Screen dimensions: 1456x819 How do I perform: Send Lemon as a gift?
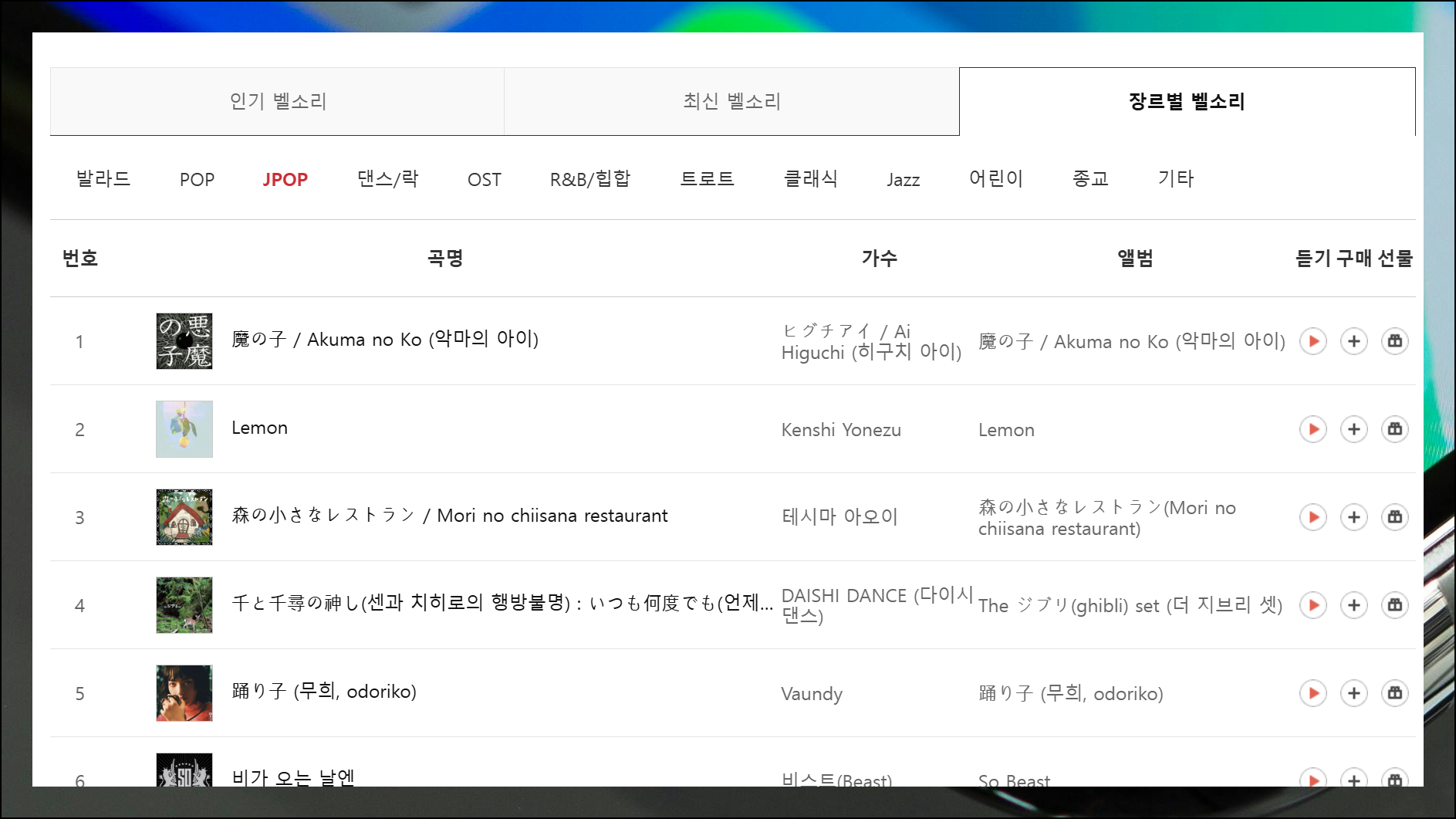pyautogui.click(x=1394, y=429)
